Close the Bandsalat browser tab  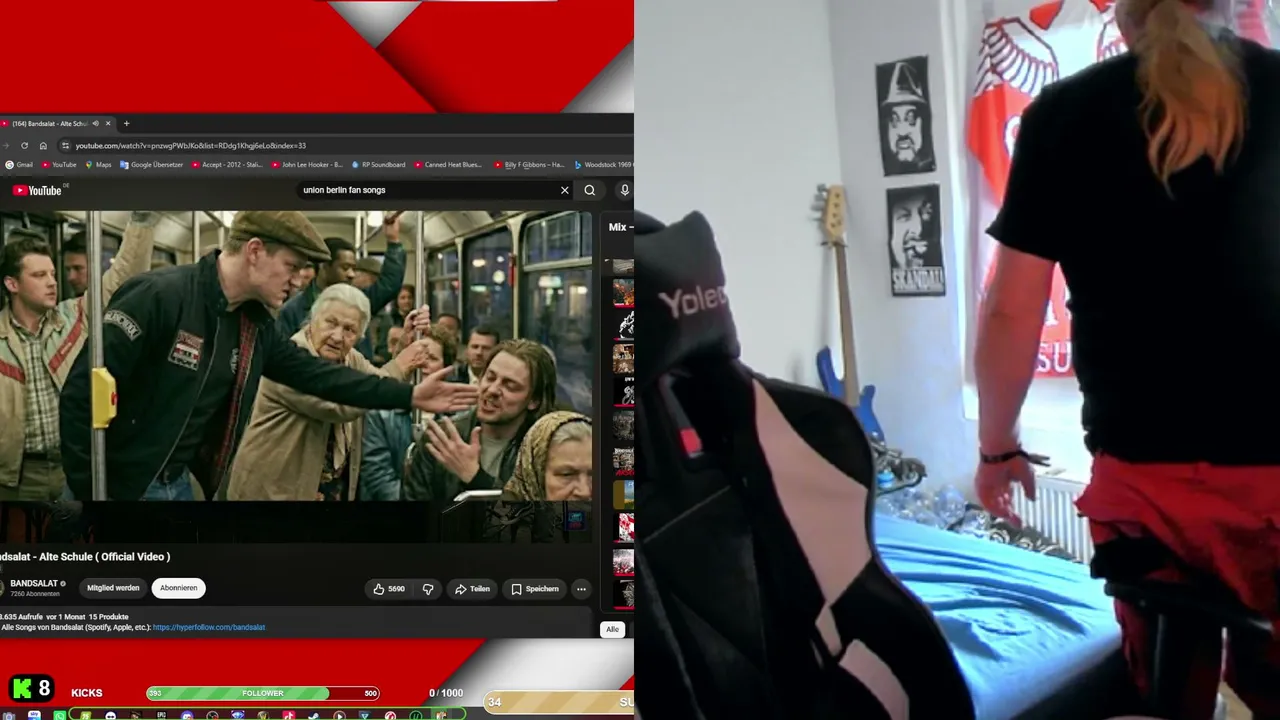pyautogui.click(x=108, y=124)
